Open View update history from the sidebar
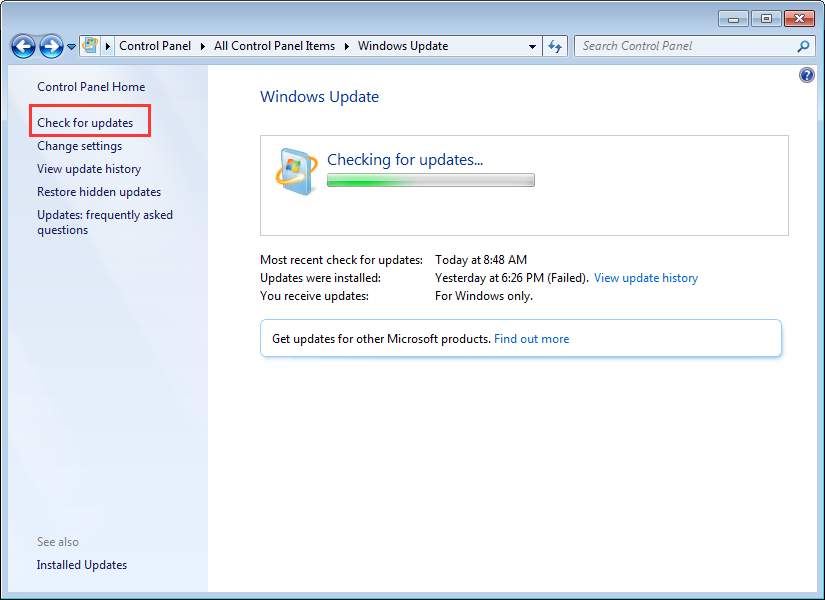This screenshot has height=600, width=825. [x=91, y=169]
